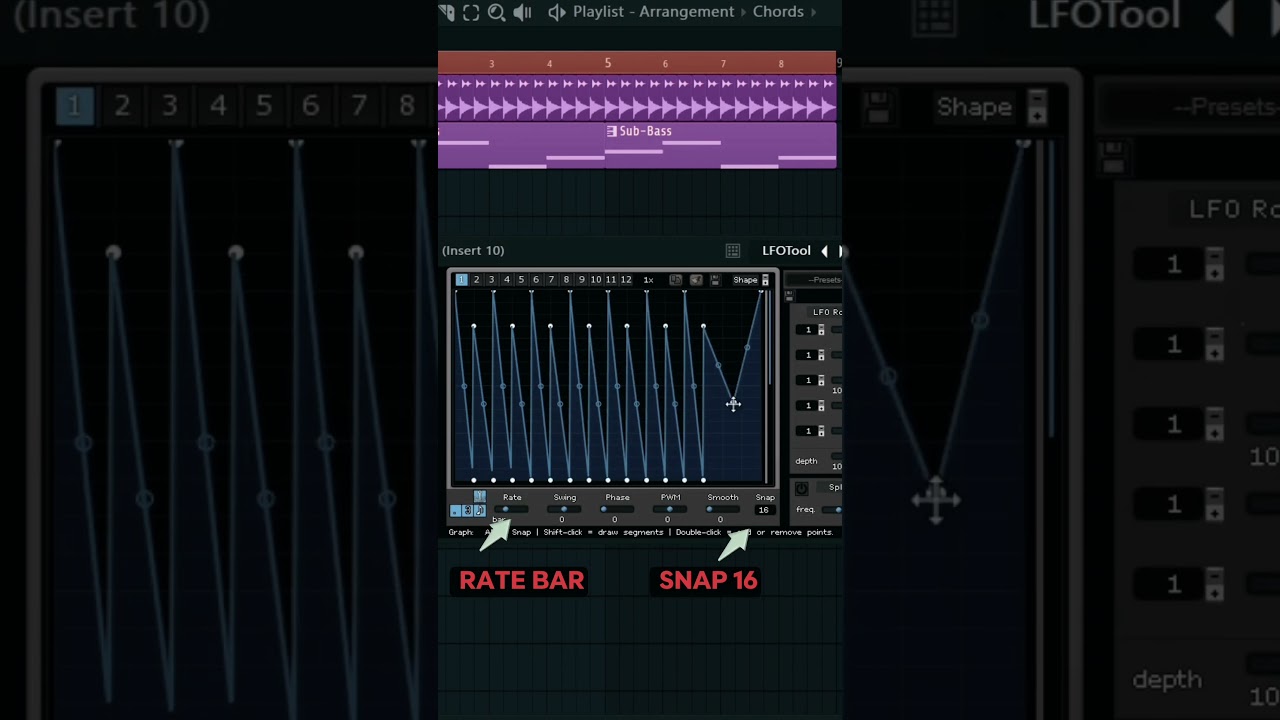
Task: Open the Chords pattern breadcrumb
Action: tap(778, 12)
